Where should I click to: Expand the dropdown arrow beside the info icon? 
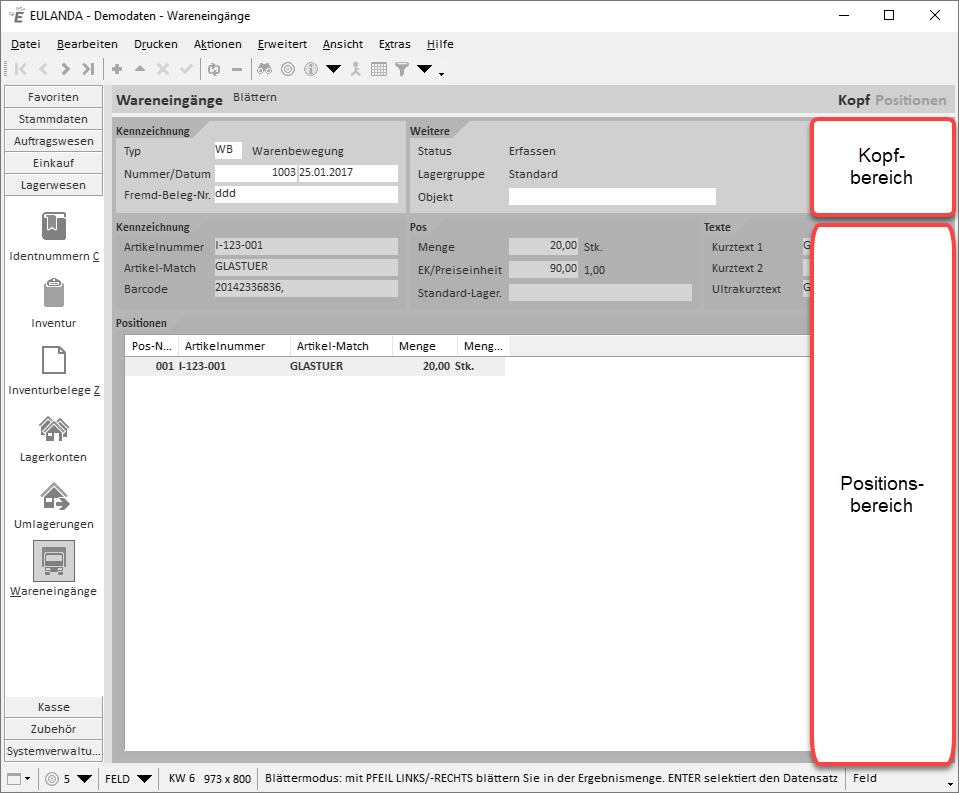coord(333,69)
